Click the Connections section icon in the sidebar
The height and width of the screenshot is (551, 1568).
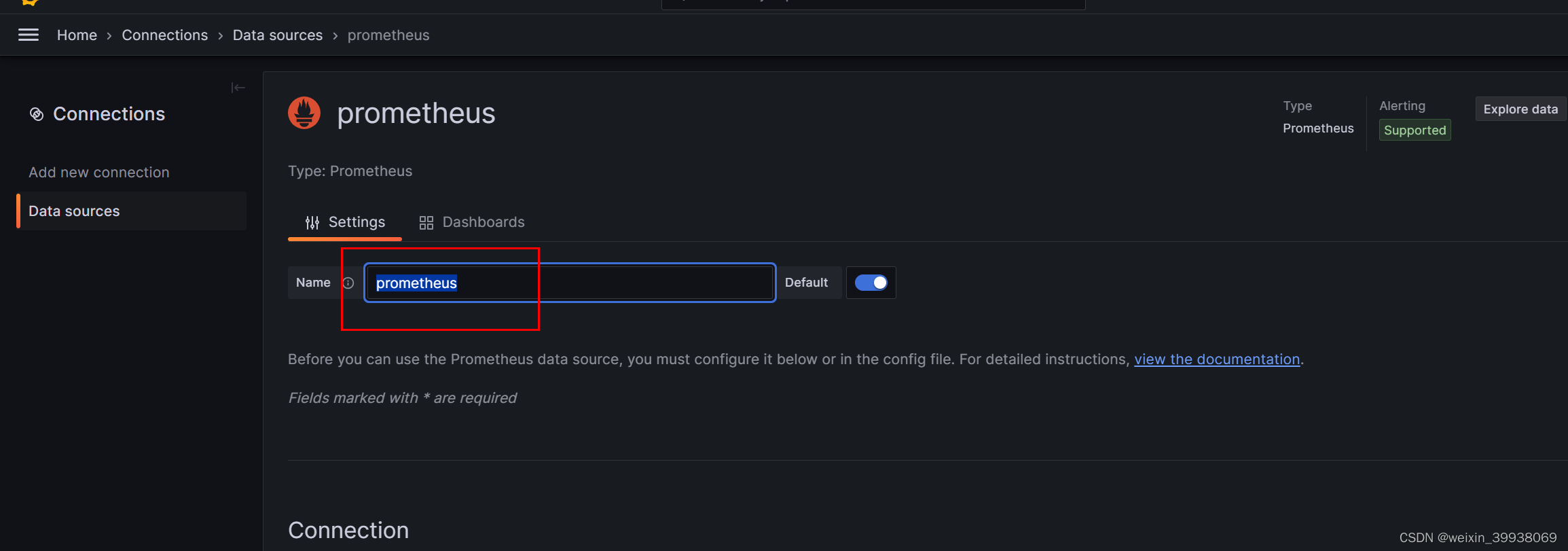(37, 114)
